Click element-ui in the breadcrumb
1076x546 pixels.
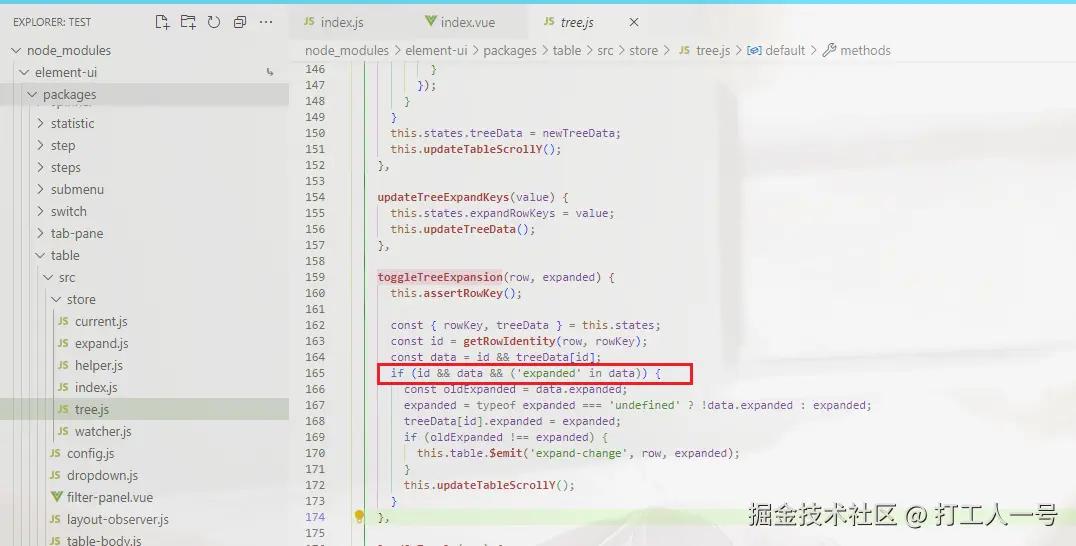436,50
